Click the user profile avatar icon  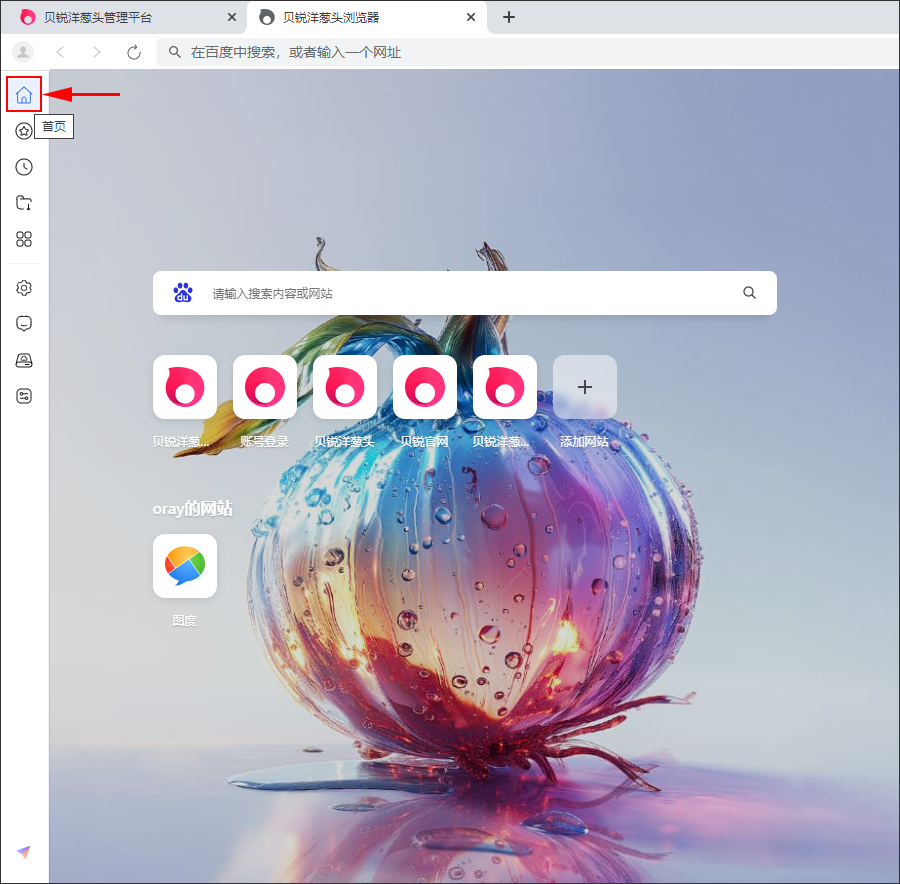pyautogui.click(x=23, y=52)
